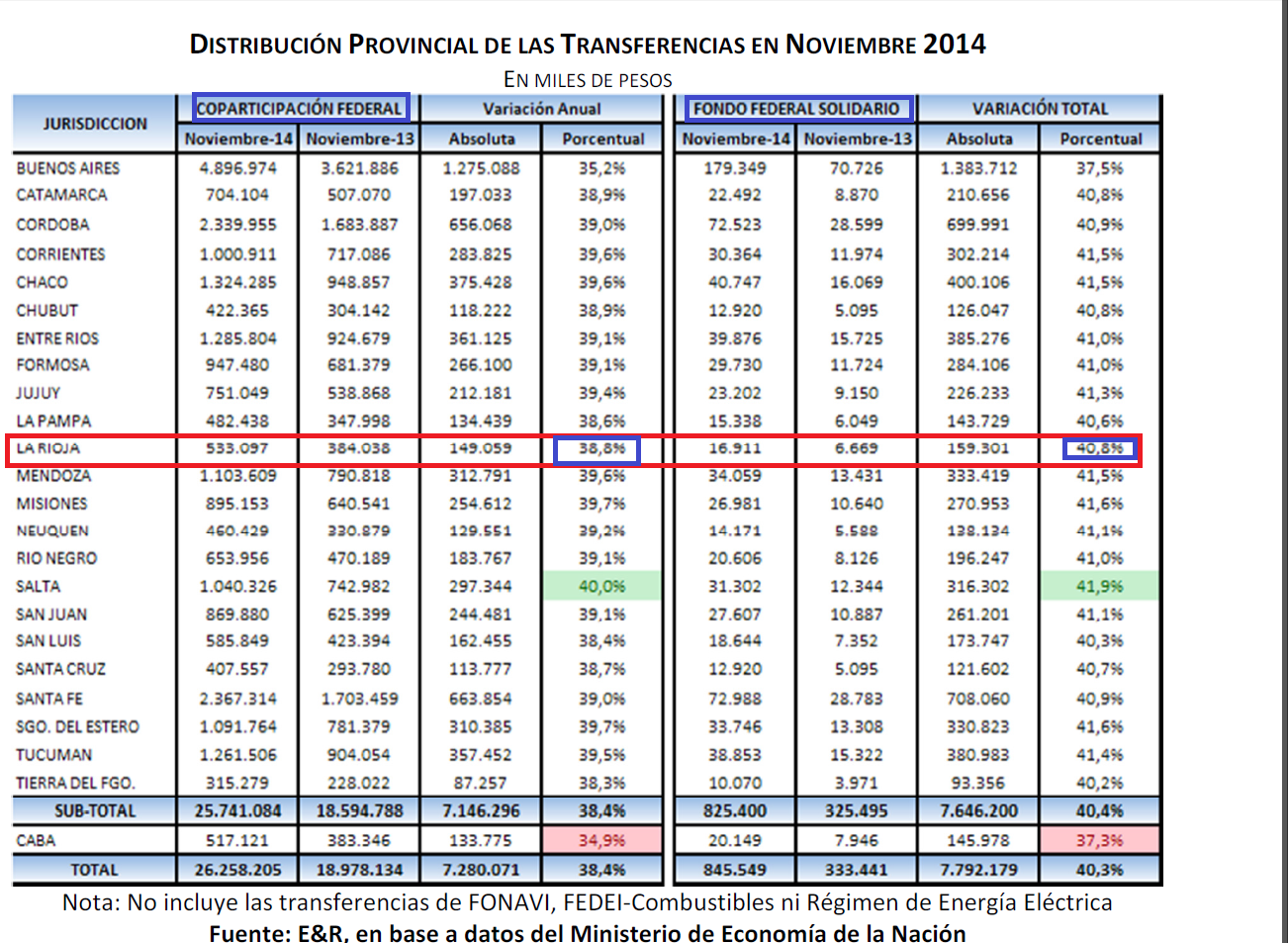Click the VARIACIÓN TOTAL header cell
The height and width of the screenshot is (943, 1288).
[x=1039, y=109]
